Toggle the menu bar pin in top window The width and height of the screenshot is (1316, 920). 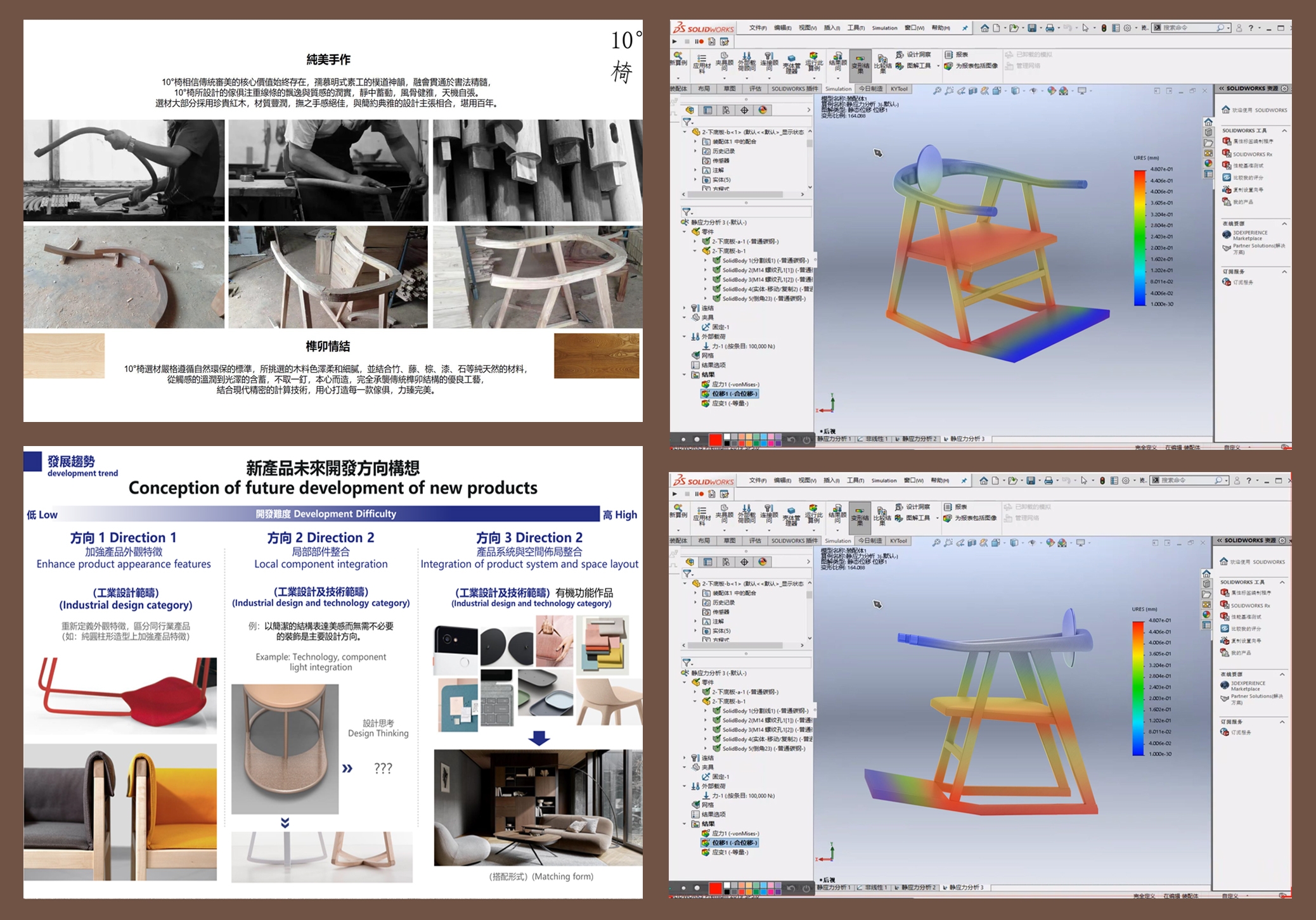pos(965,28)
